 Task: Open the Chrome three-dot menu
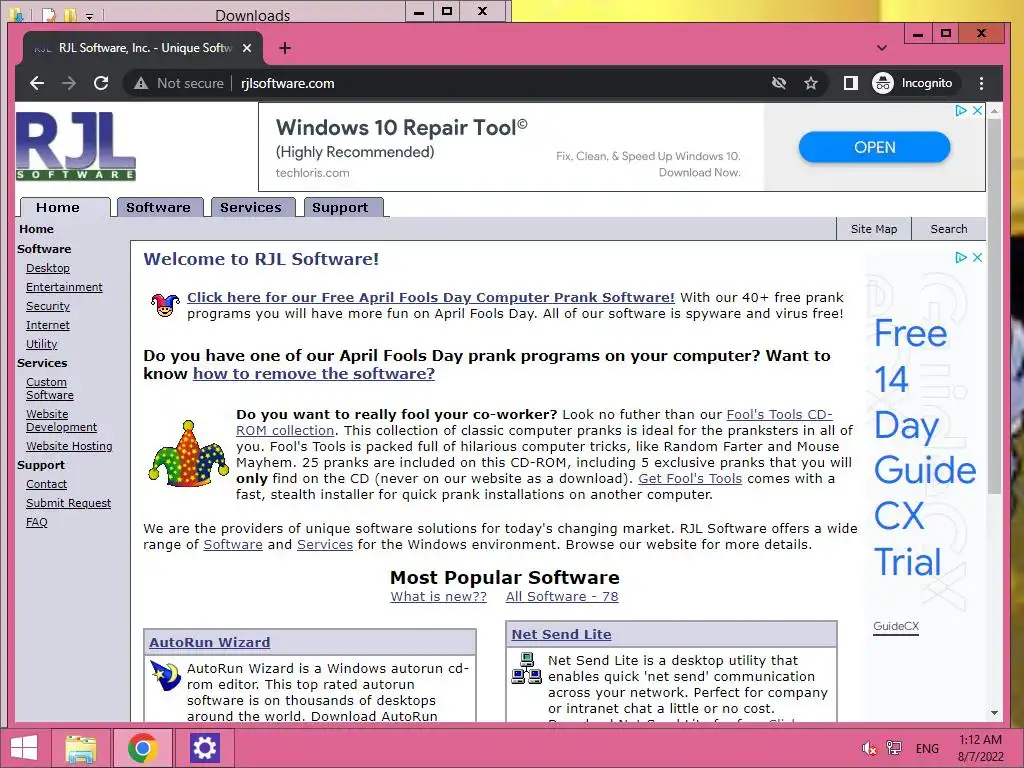[x=981, y=83]
